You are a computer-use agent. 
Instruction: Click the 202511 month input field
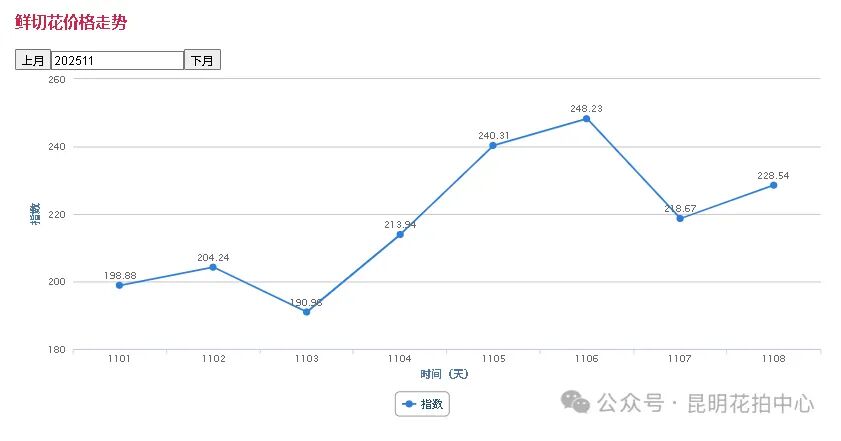[x=117, y=60]
